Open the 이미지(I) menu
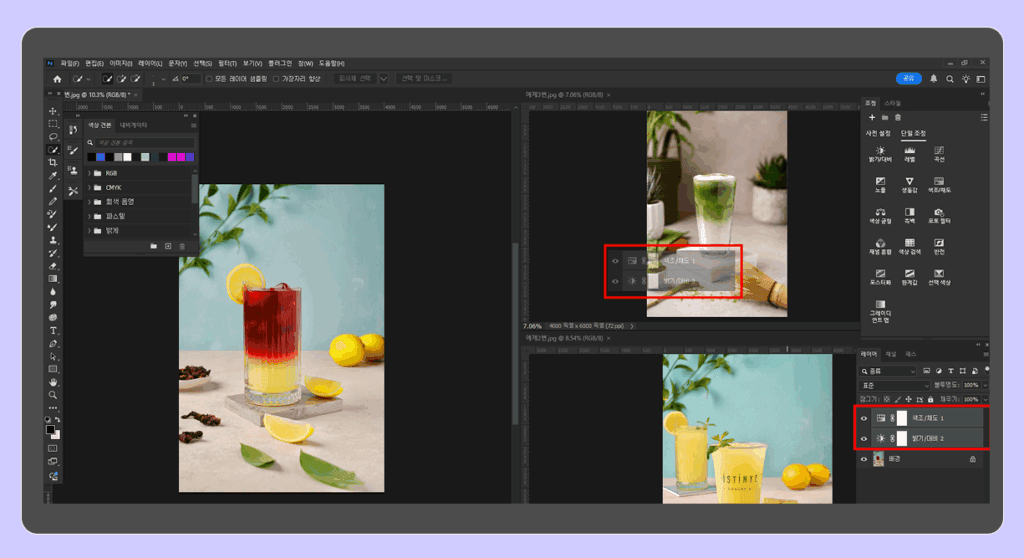 tap(121, 63)
